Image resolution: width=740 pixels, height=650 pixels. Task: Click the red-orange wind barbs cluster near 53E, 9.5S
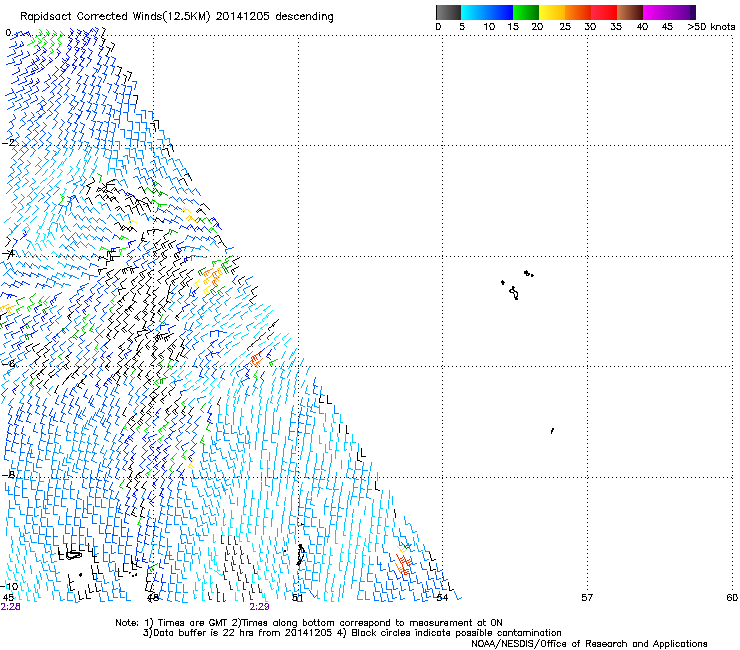pyautogui.click(x=404, y=564)
